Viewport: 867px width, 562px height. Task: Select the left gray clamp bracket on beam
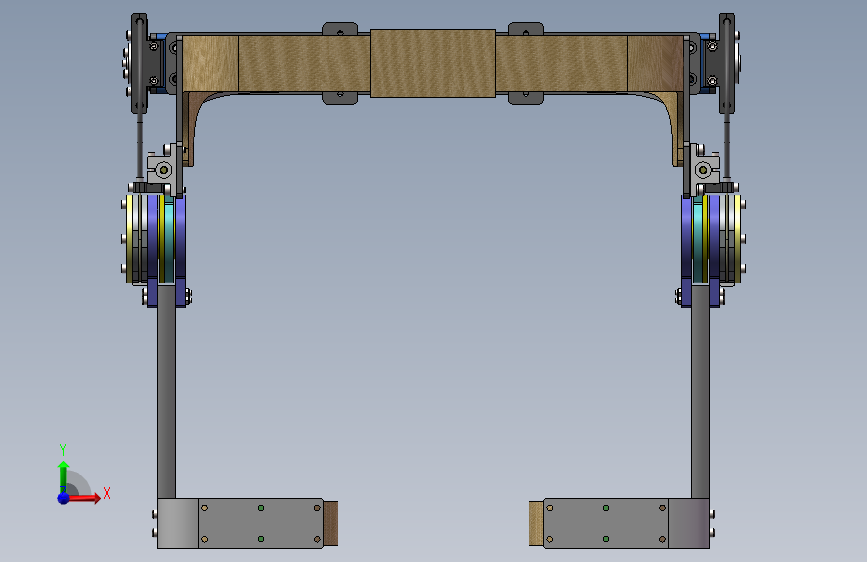340,63
